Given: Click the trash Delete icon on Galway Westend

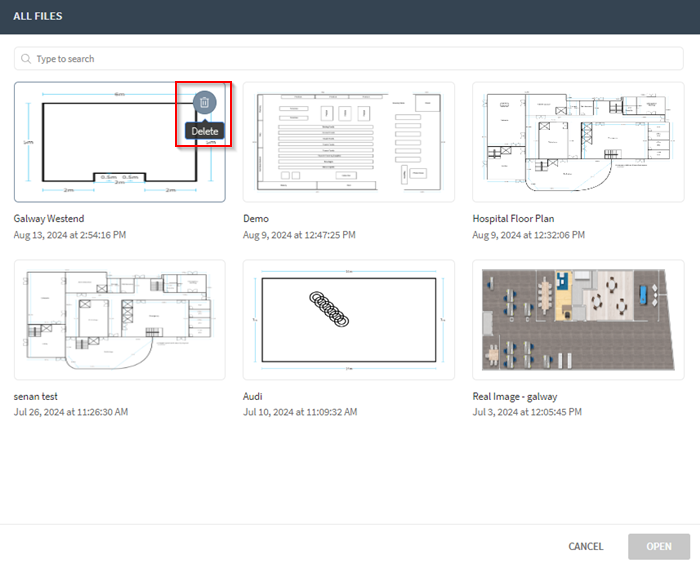Looking at the screenshot, I should [204, 102].
